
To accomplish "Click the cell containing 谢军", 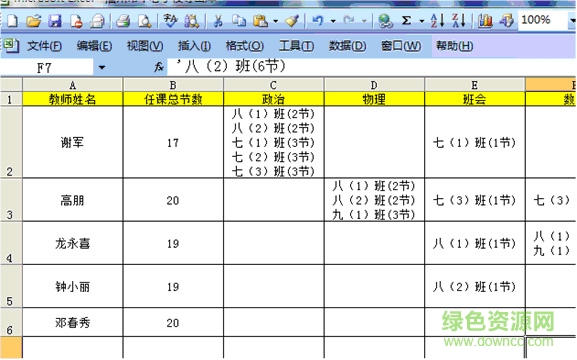I will [72, 142].
